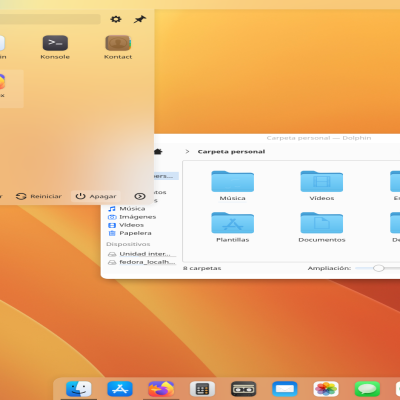
Task: Open the Documentos folder in Dolphin
Action: coord(322,227)
